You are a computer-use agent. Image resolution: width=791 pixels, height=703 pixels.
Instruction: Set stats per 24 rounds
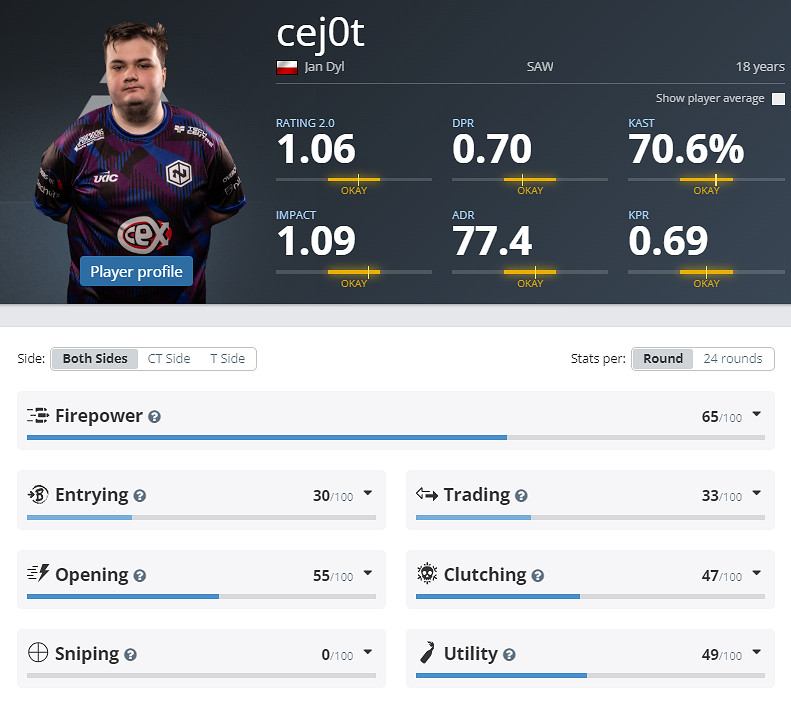pyautogui.click(x=732, y=359)
